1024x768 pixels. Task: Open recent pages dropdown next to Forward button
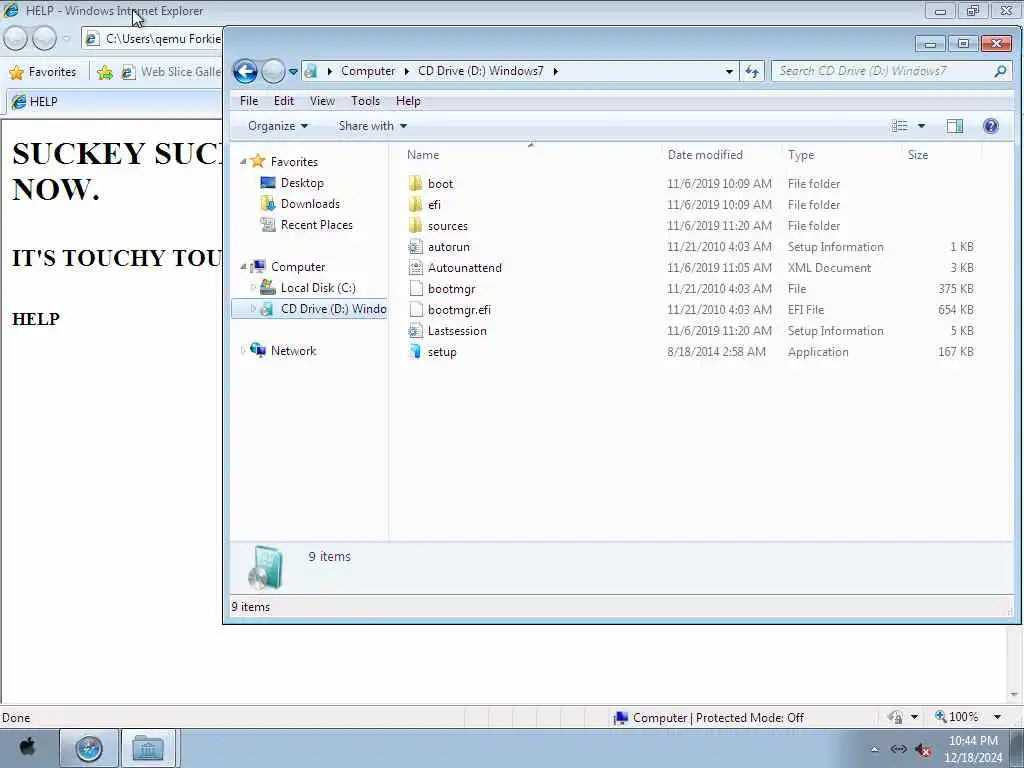293,71
